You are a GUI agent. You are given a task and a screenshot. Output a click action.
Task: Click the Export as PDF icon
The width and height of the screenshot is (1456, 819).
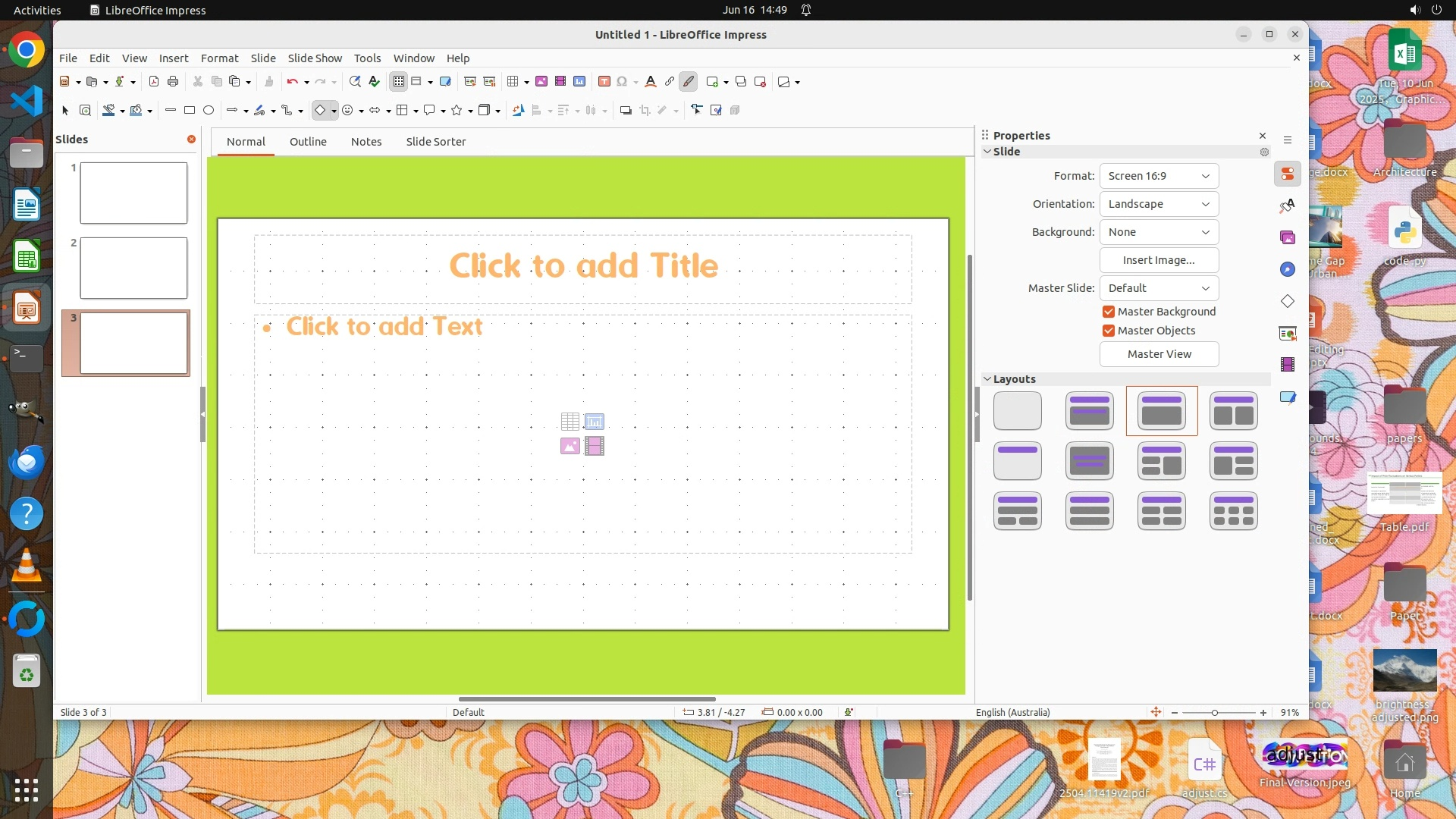[x=154, y=82]
